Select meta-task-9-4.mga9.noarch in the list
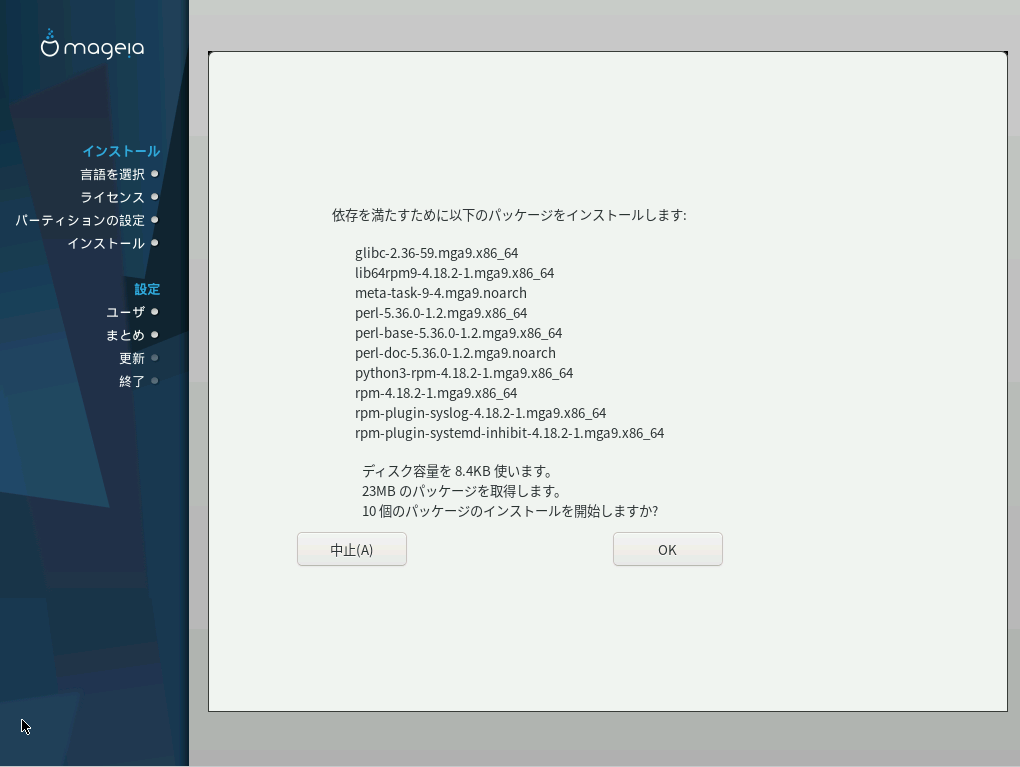 point(440,293)
